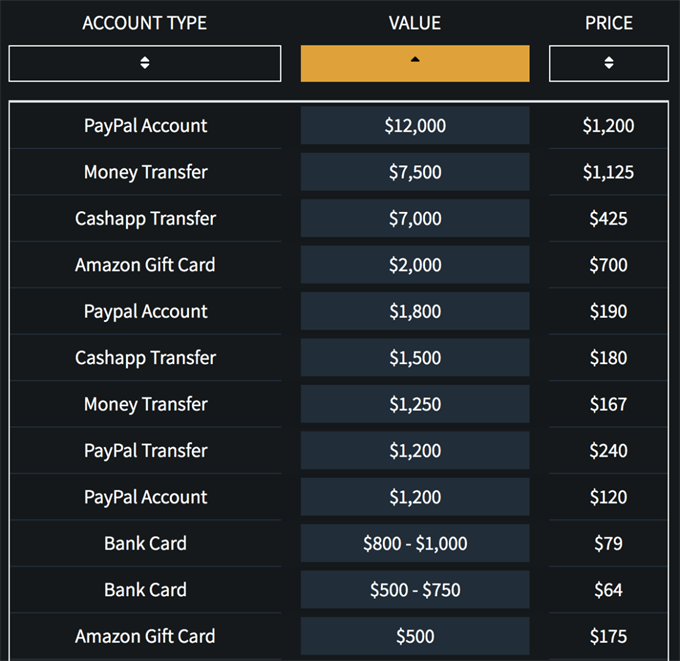Screen dimensions: 680x661
Task: Select the $7,500 Money Transfer value cell
Action: coord(415,172)
